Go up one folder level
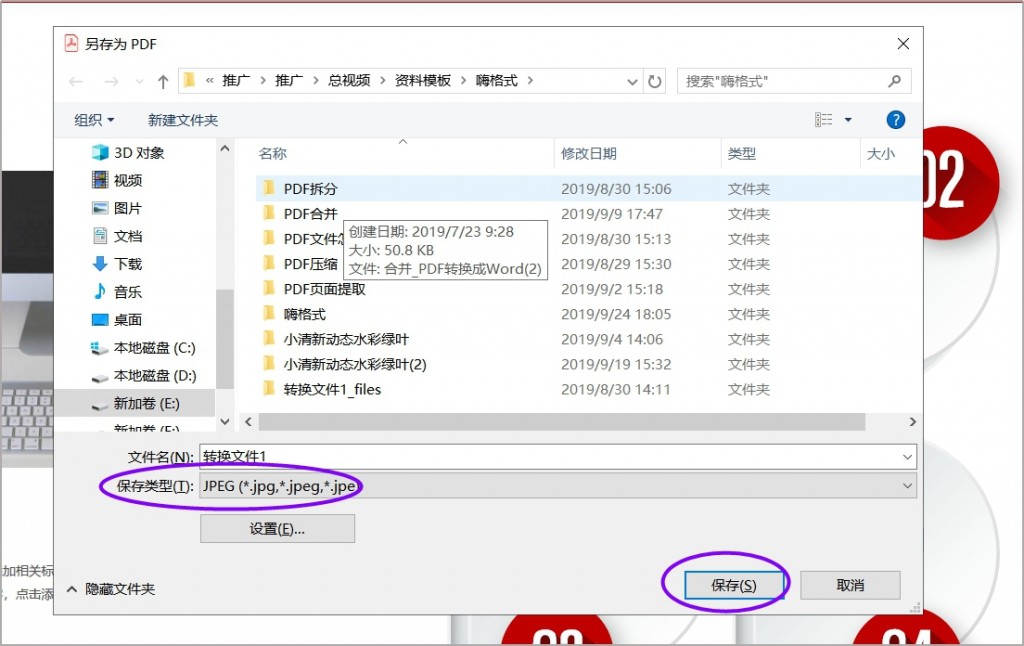Viewport: 1024px width, 646px height. coord(163,82)
